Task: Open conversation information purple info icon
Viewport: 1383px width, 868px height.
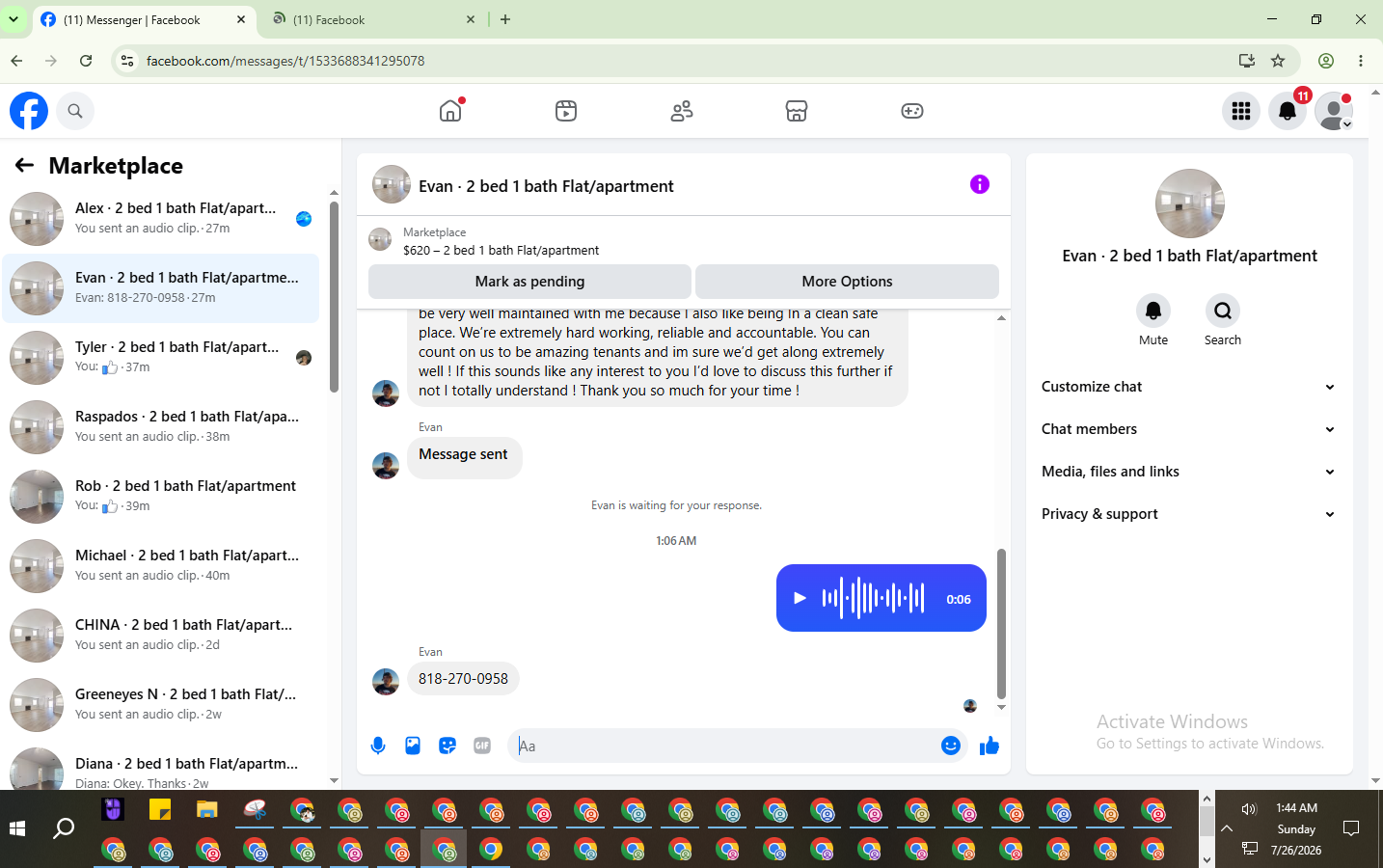Action: click(980, 184)
